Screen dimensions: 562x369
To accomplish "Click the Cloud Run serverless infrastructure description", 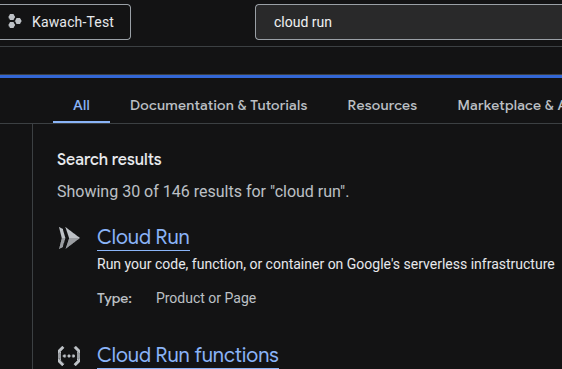I will 326,264.
